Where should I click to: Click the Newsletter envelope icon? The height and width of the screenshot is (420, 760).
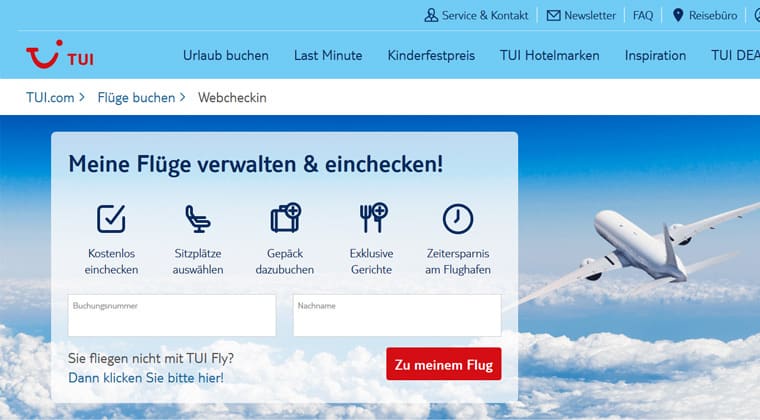[554, 16]
